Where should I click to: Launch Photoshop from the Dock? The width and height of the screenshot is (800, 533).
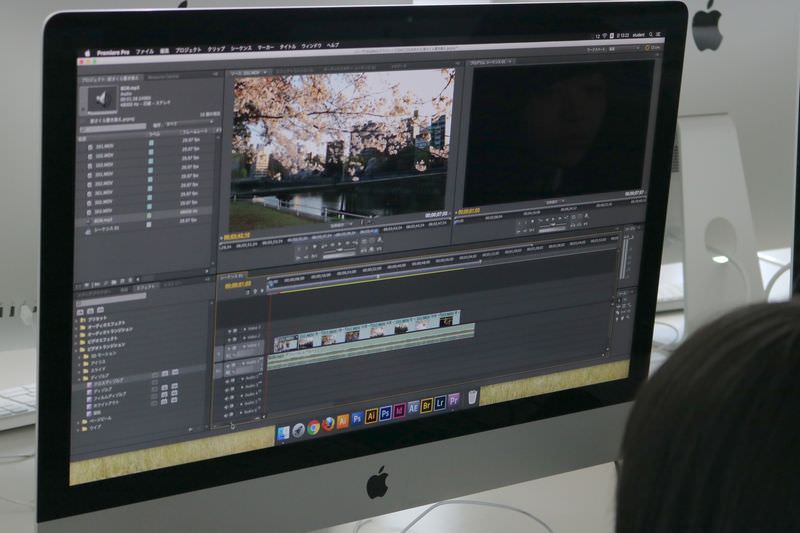(385, 412)
